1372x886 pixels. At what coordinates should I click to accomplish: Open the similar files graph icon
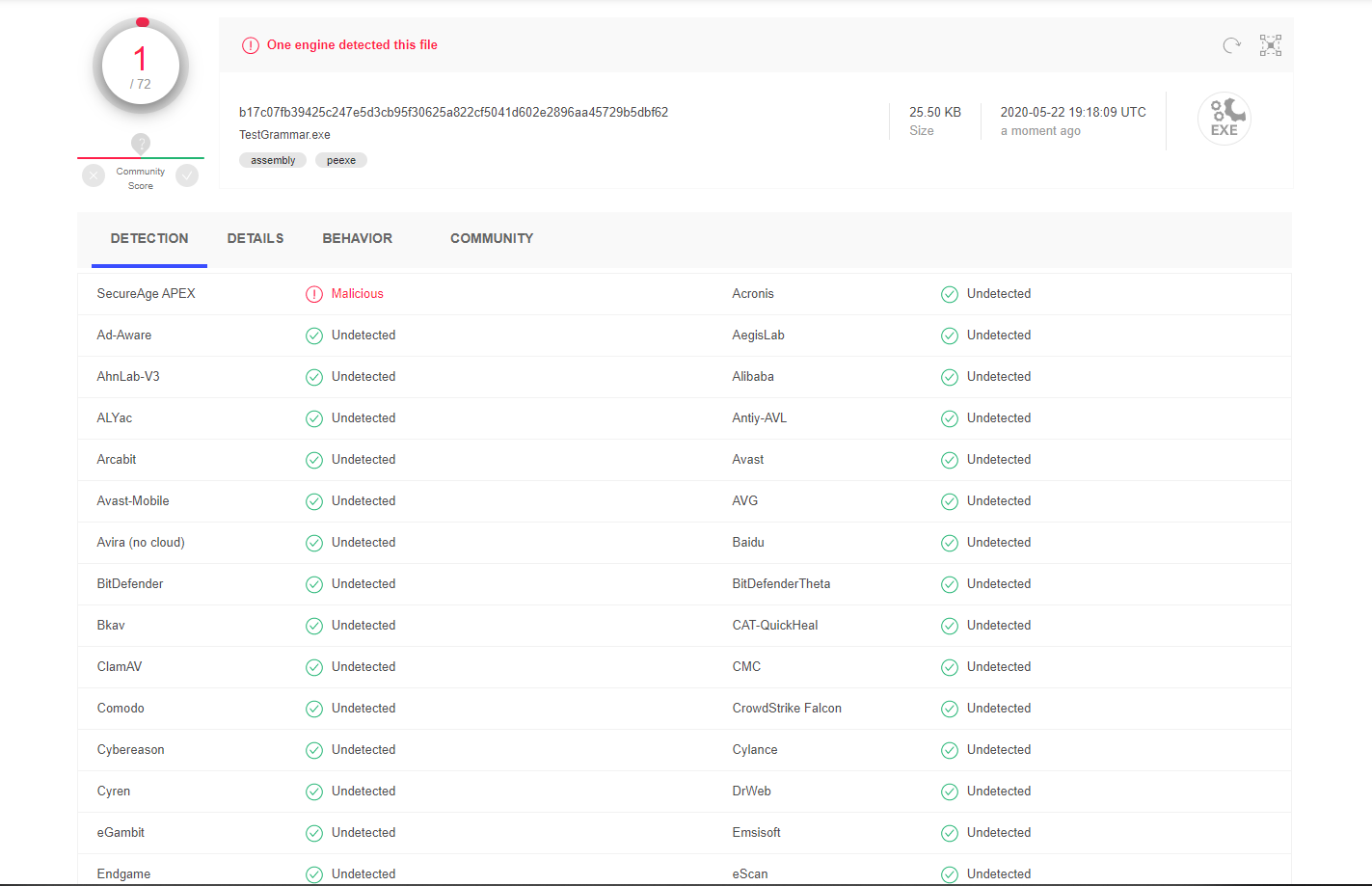pos(1271,45)
